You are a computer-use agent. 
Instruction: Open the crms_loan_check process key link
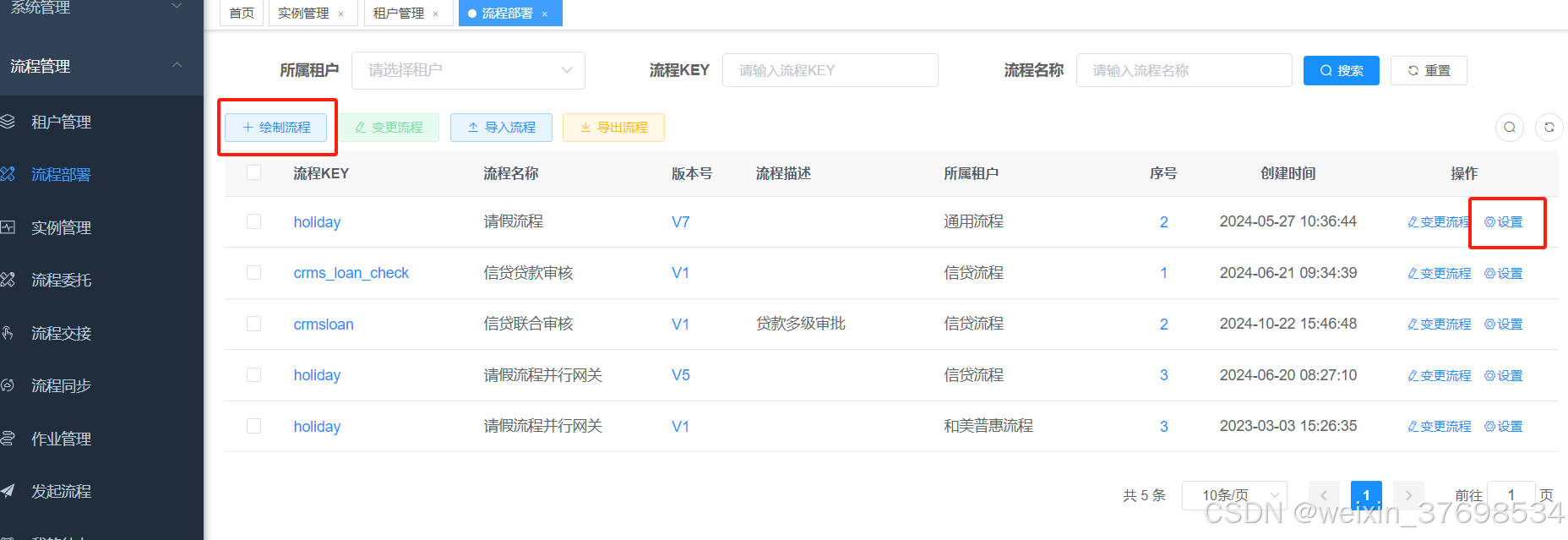click(x=351, y=273)
